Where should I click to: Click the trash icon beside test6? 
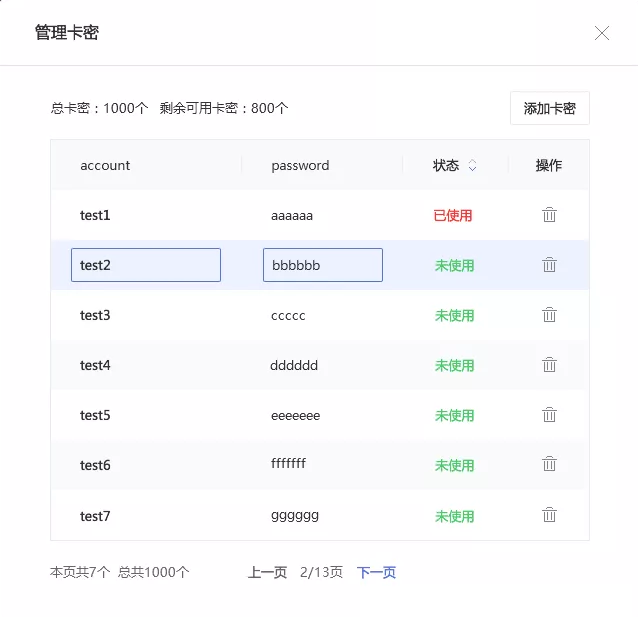click(x=549, y=464)
